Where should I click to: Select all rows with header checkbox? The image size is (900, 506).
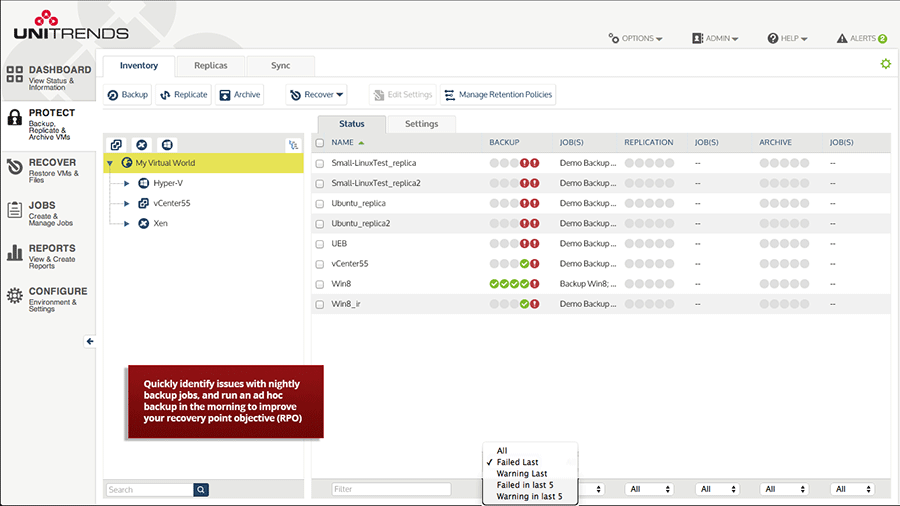tap(320, 143)
